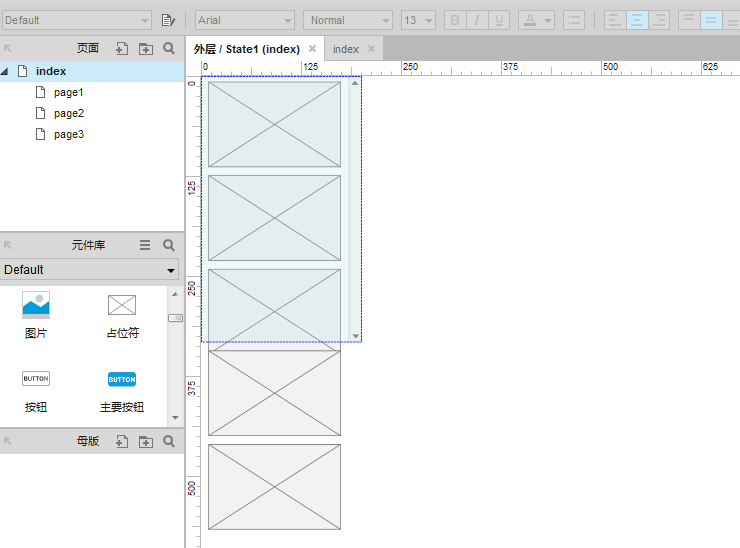Collapse the index page tree node
The height and width of the screenshot is (548, 740).
[6, 71]
